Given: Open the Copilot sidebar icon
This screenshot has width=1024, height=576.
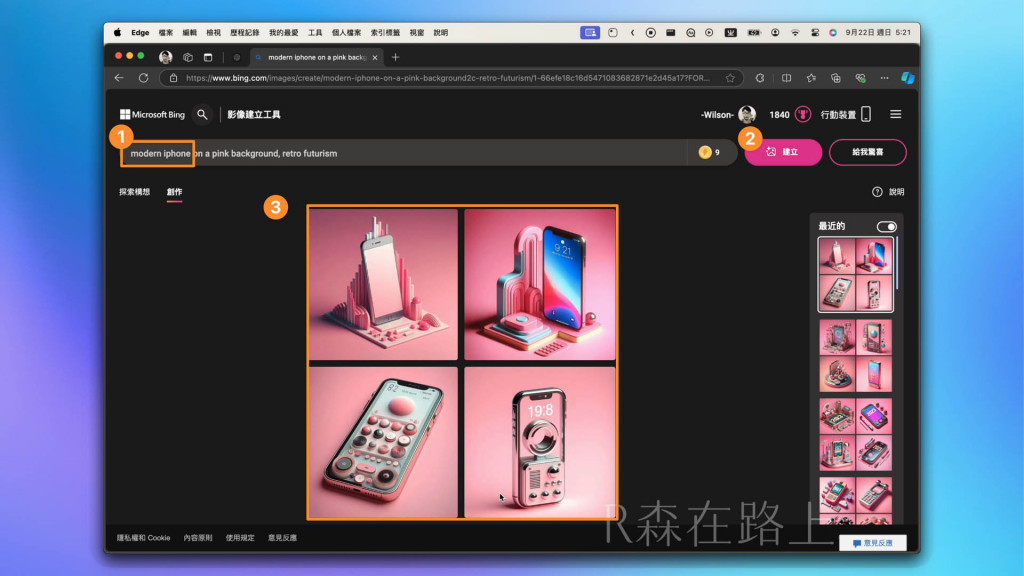Looking at the screenshot, I should (908, 78).
